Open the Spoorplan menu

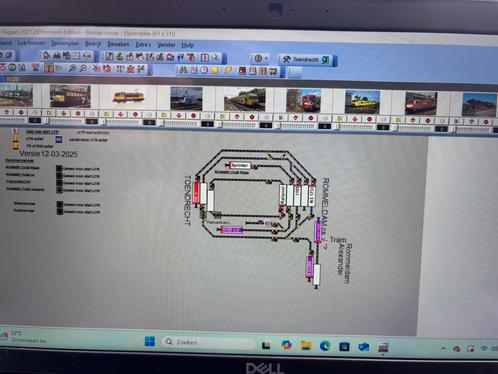coord(65,43)
